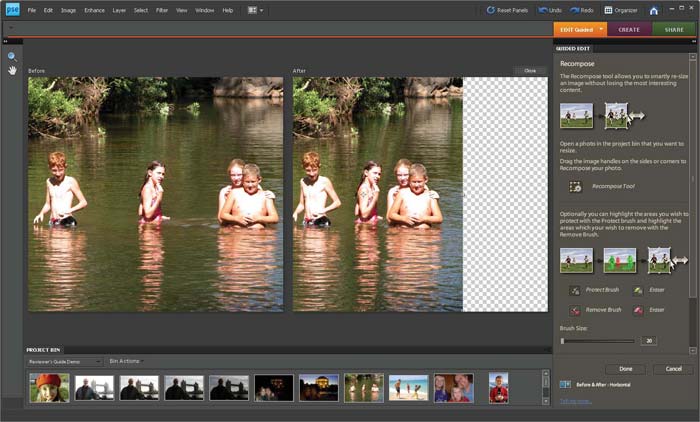This screenshot has width=700, height=422.
Task: Select the family selfie thumbnail
Action: click(x=454, y=388)
